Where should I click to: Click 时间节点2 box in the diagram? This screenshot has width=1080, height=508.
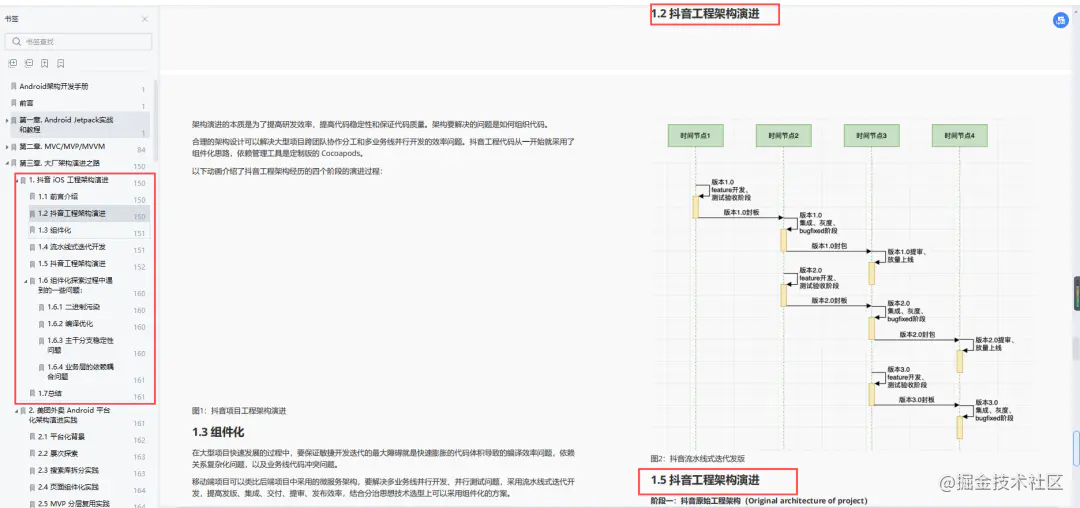(783, 136)
